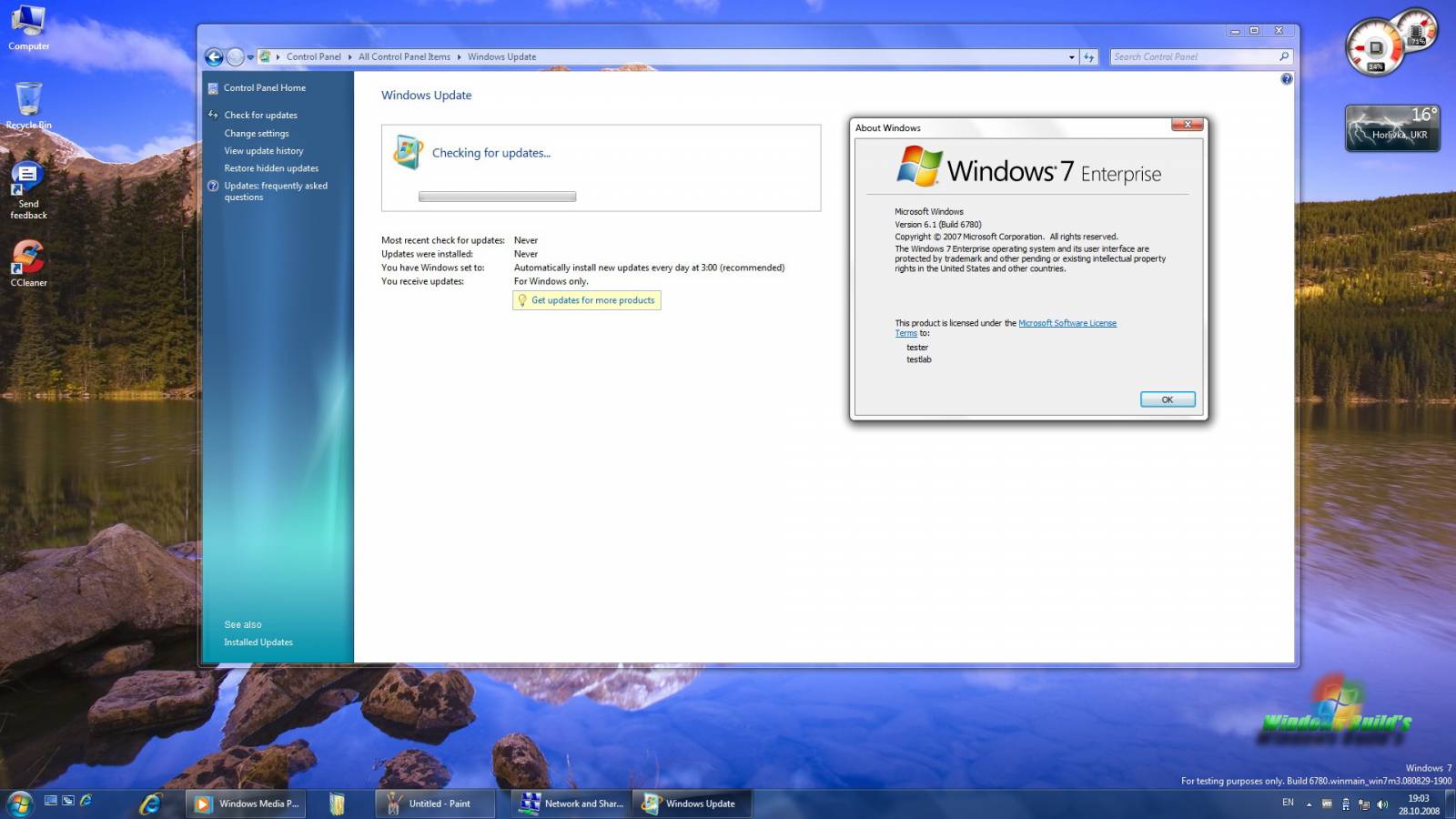Open Restore hidden updates link
The width and height of the screenshot is (1456, 819).
tap(271, 168)
